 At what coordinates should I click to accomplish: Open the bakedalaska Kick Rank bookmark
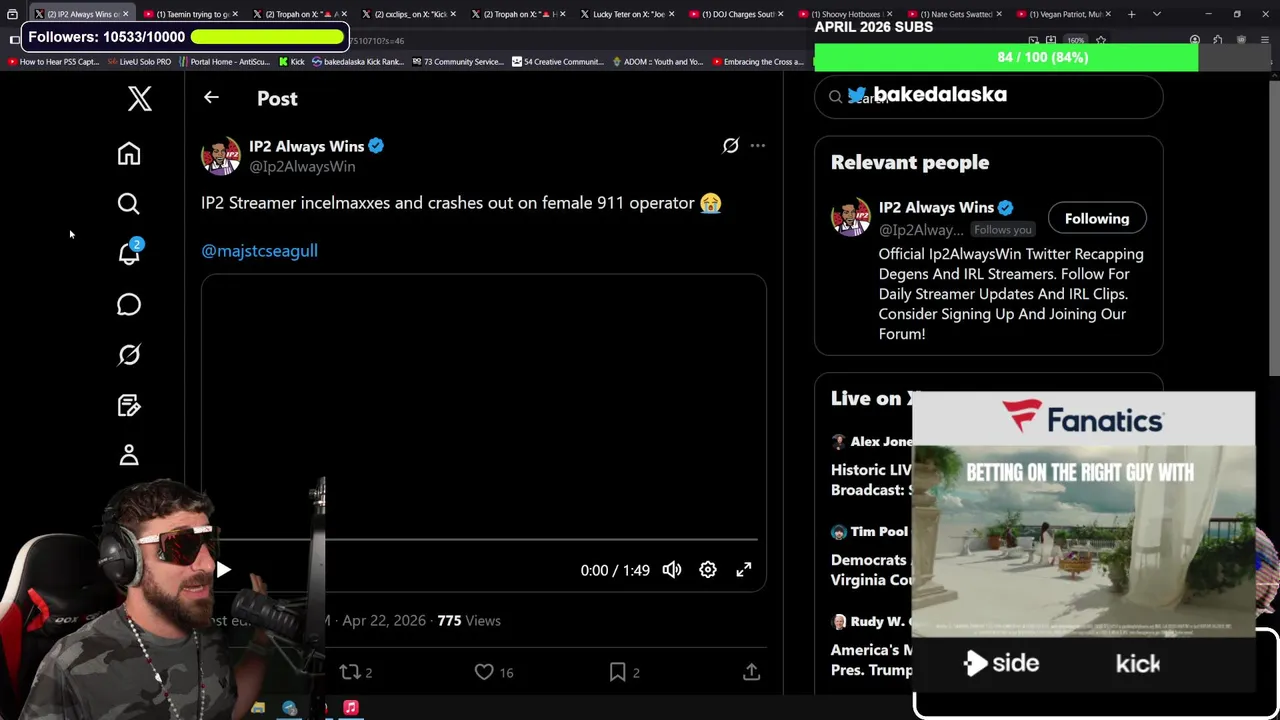(x=358, y=62)
